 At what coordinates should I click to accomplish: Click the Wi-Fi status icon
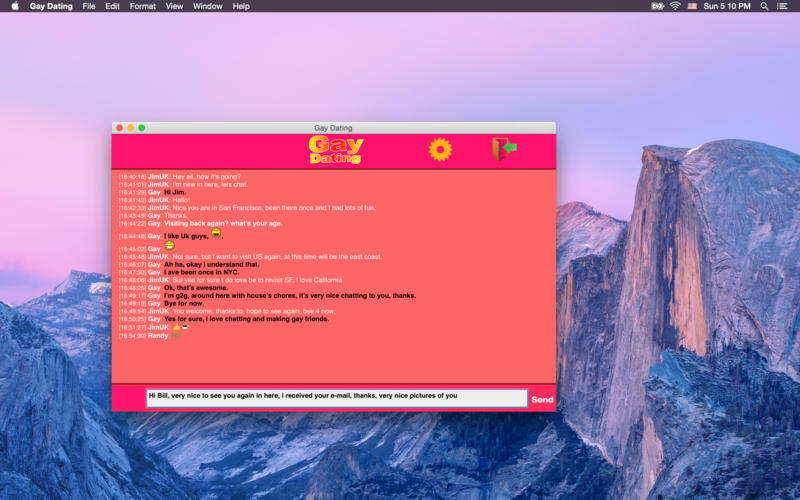[675, 6]
